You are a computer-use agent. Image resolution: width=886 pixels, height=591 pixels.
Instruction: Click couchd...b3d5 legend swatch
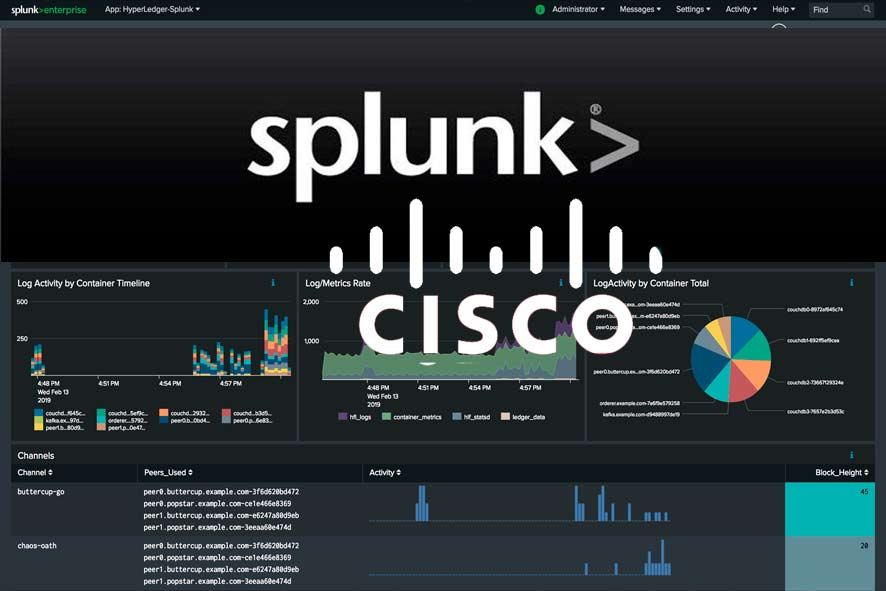226,413
